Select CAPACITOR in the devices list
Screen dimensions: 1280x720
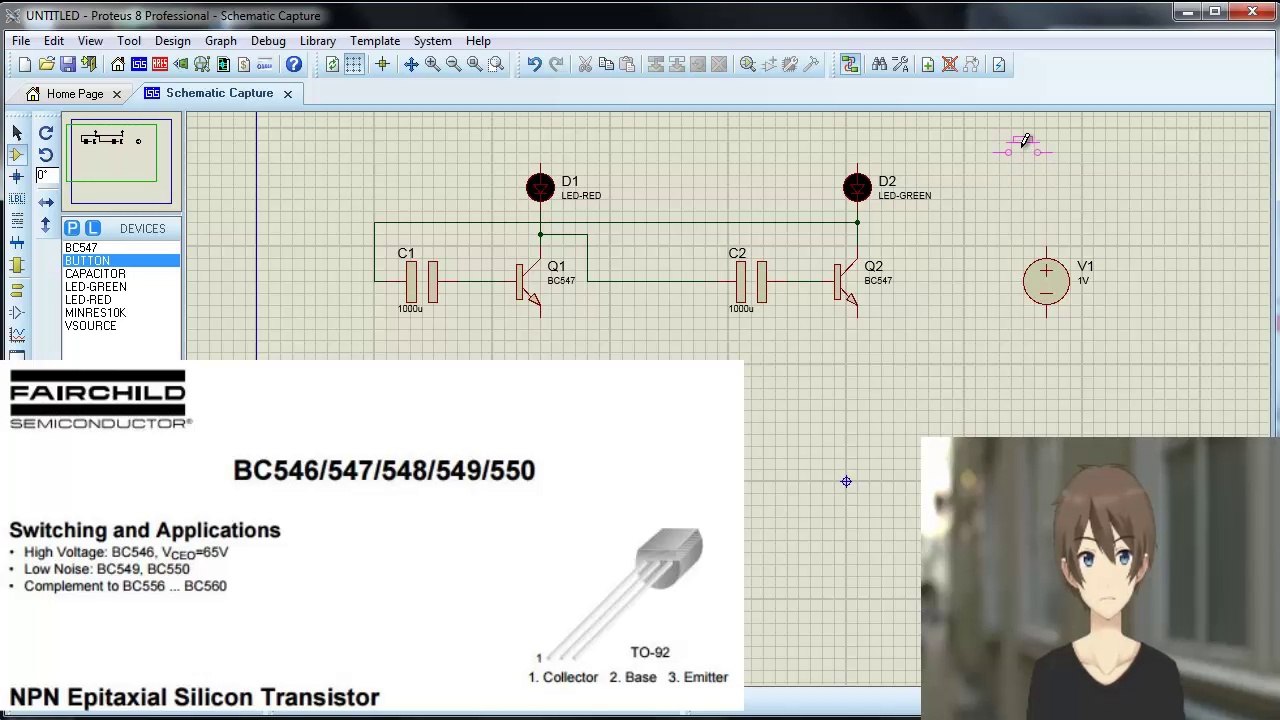(121, 274)
